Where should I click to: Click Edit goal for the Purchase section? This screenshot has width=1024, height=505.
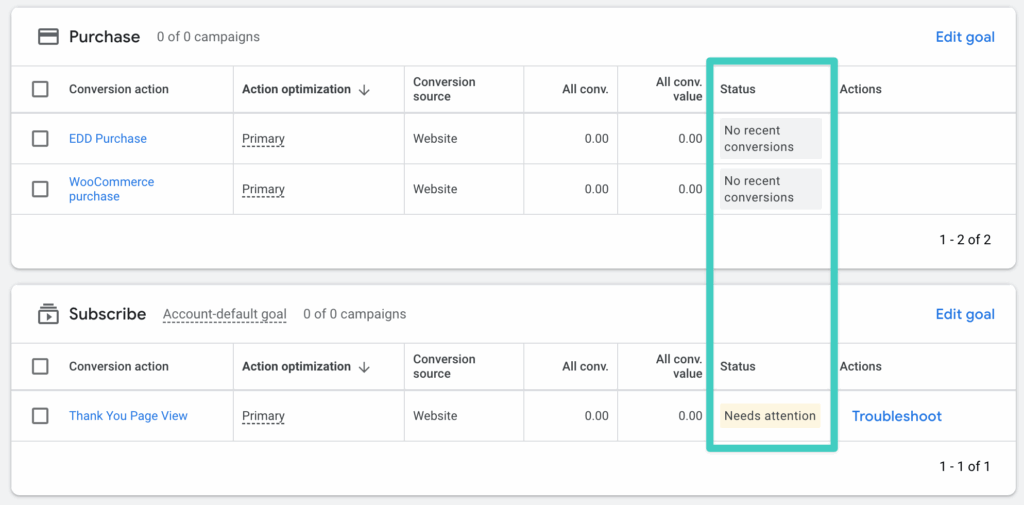click(965, 37)
